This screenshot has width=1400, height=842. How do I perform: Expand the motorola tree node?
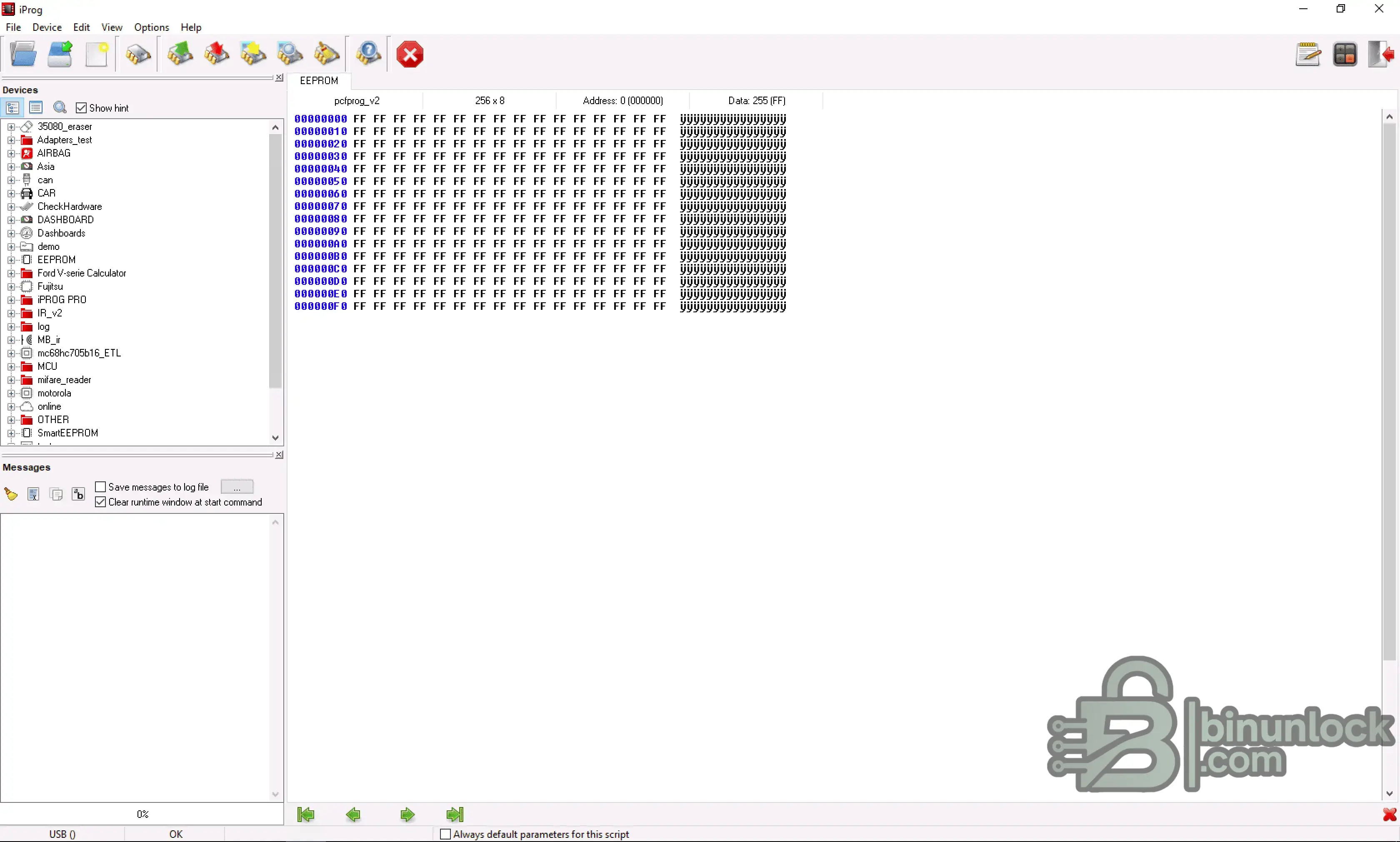11,393
